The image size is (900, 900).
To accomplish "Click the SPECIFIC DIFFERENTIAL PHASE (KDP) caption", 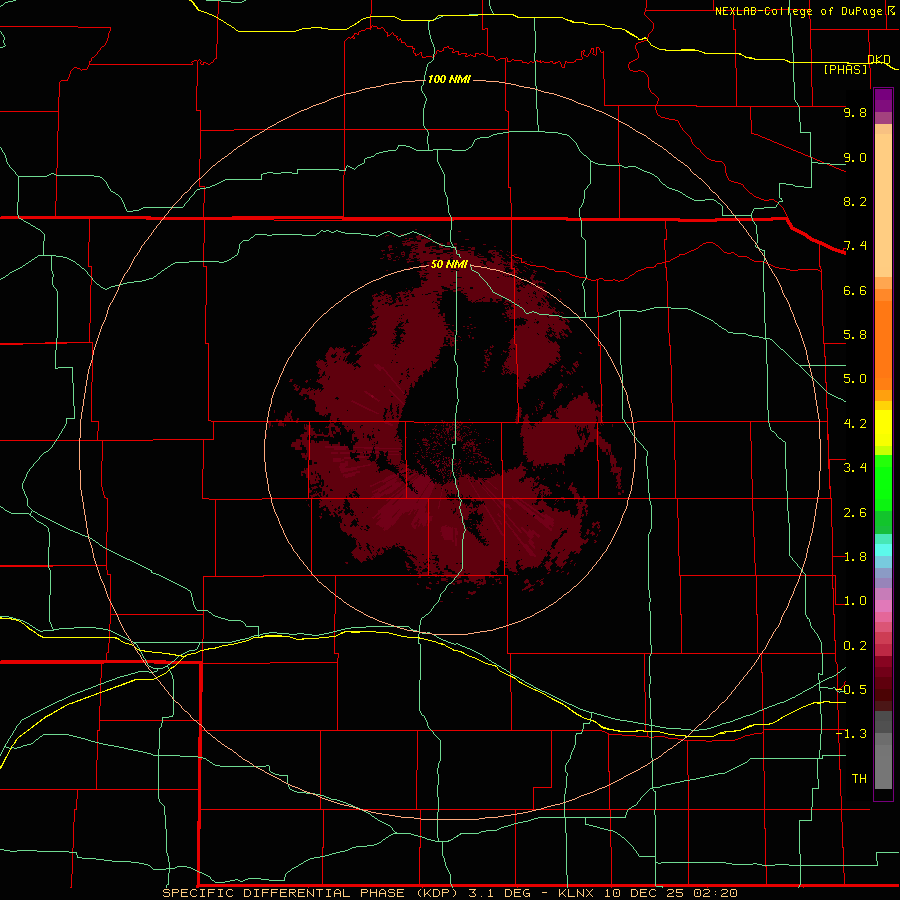I will [312, 893].
